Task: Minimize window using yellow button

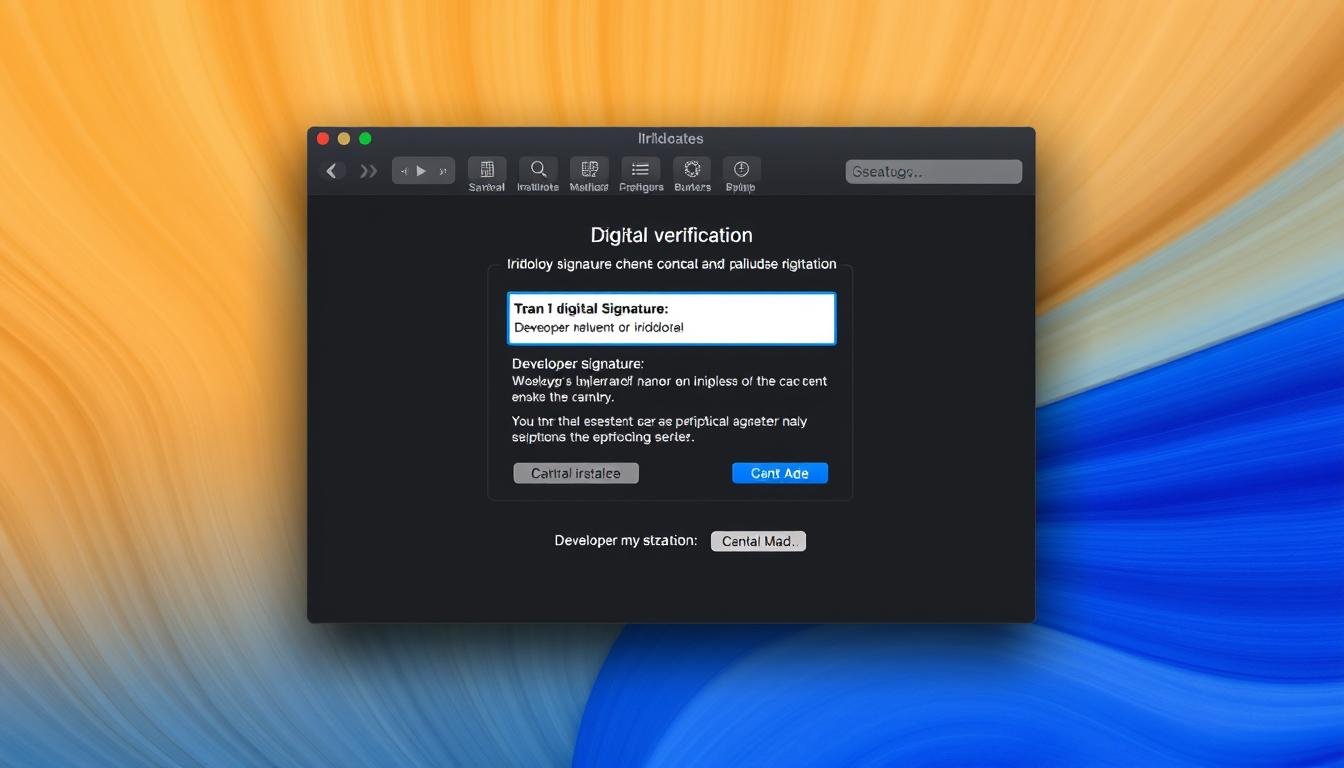Action: click(x=344, y=139)
